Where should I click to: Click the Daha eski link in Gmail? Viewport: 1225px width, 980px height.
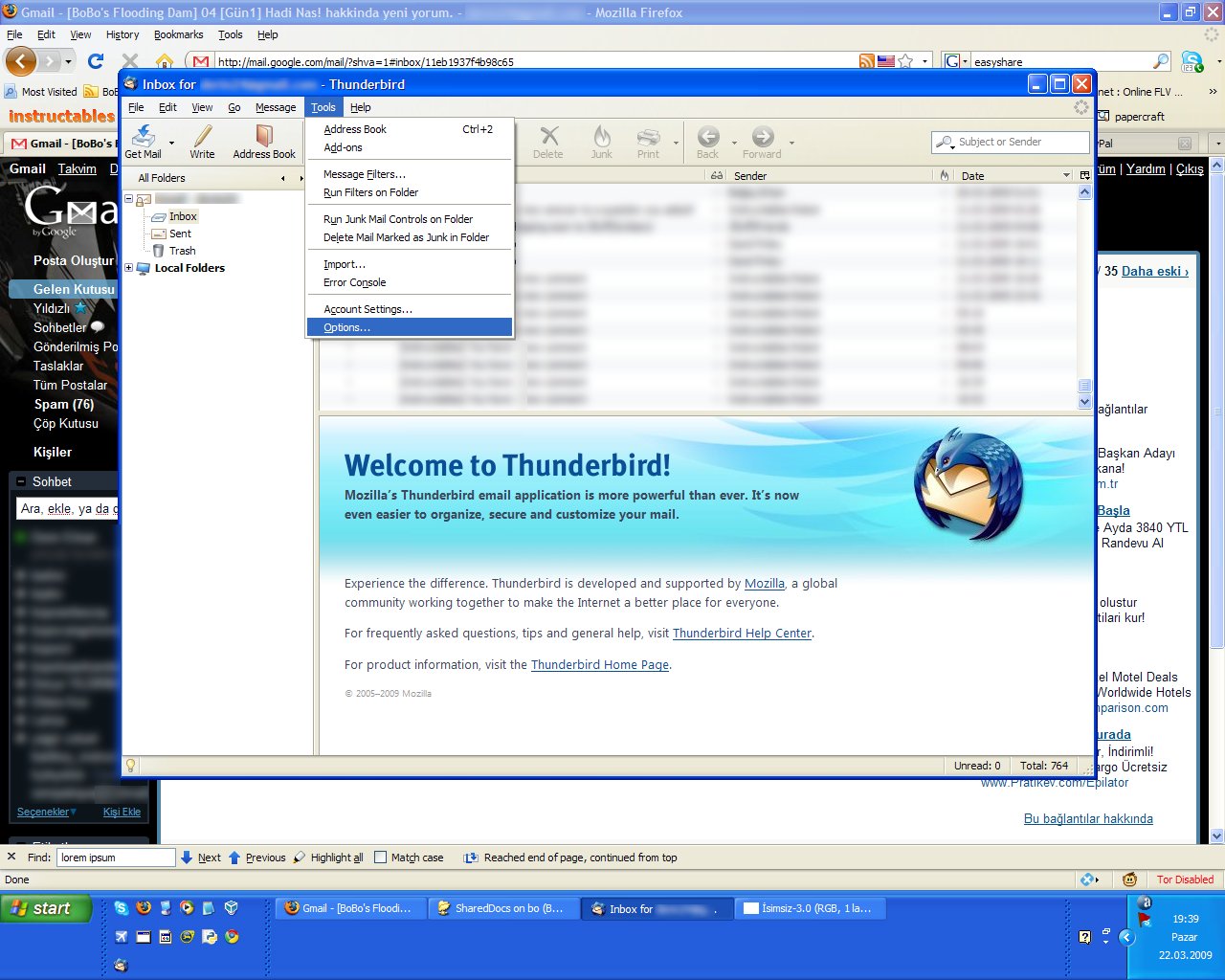(1154, 271)
